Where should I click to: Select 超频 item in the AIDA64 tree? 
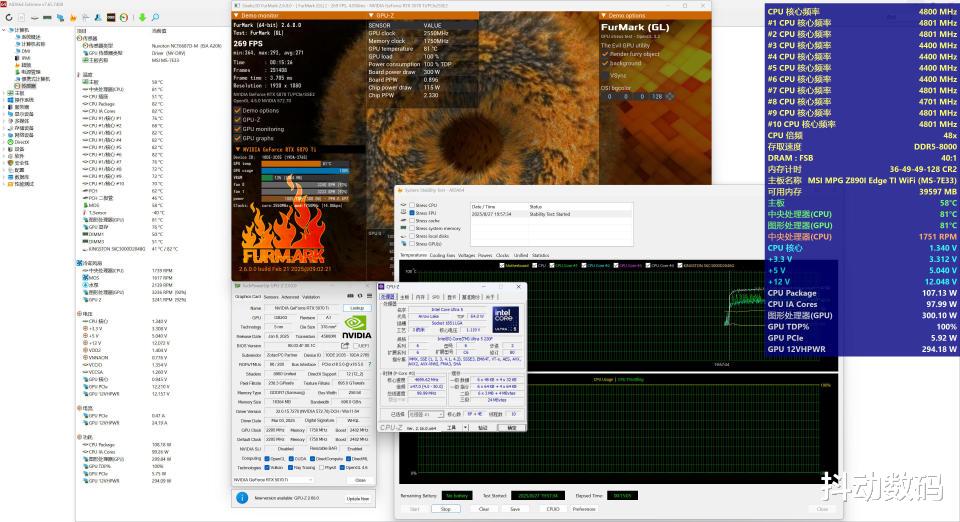click(x=26, y=65)
